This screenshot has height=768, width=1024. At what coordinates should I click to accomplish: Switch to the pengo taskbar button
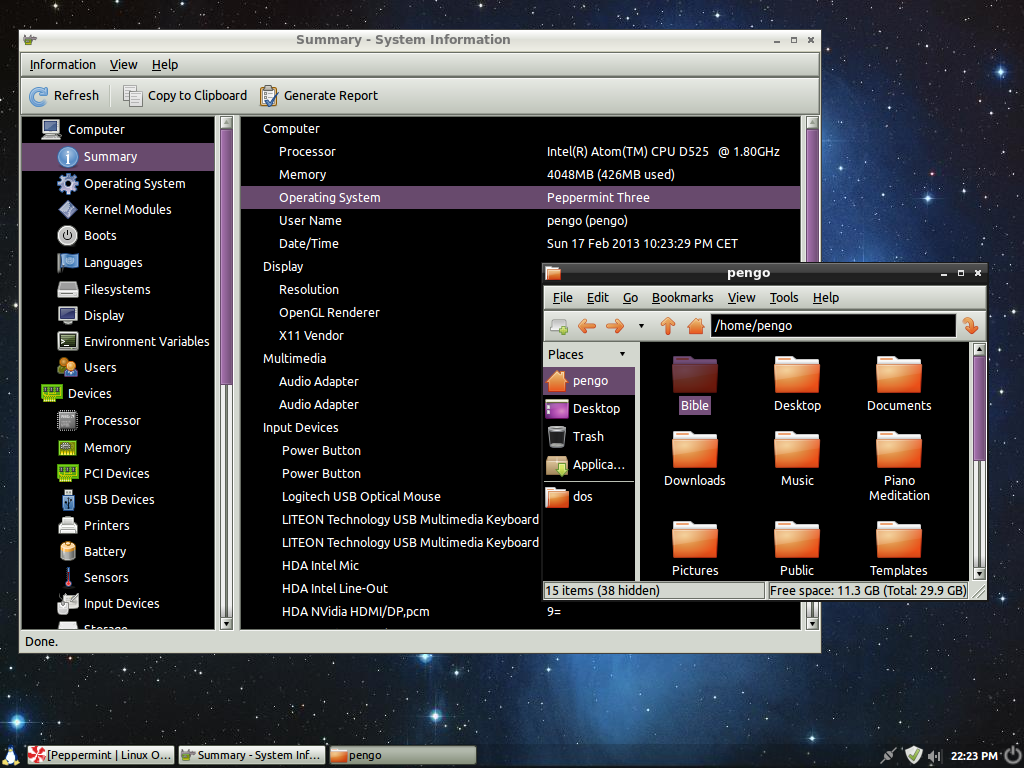402,755
